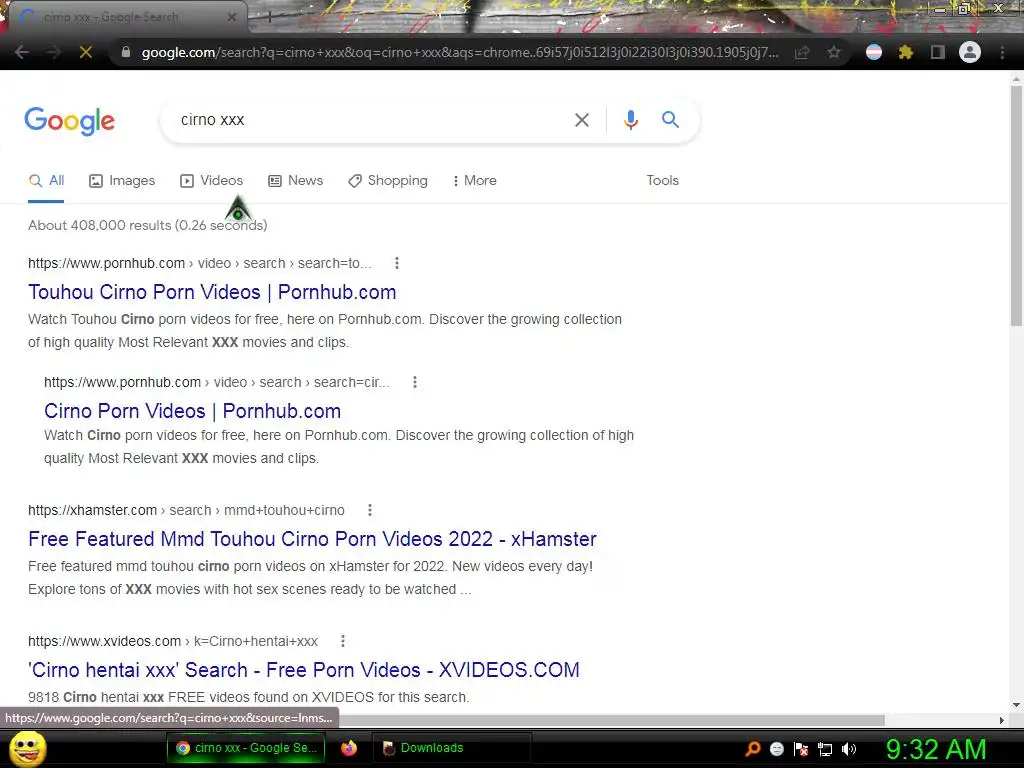Click the scroll-up arrow of the page scrollbar

pyautogui.click(x=1016, y=79)
